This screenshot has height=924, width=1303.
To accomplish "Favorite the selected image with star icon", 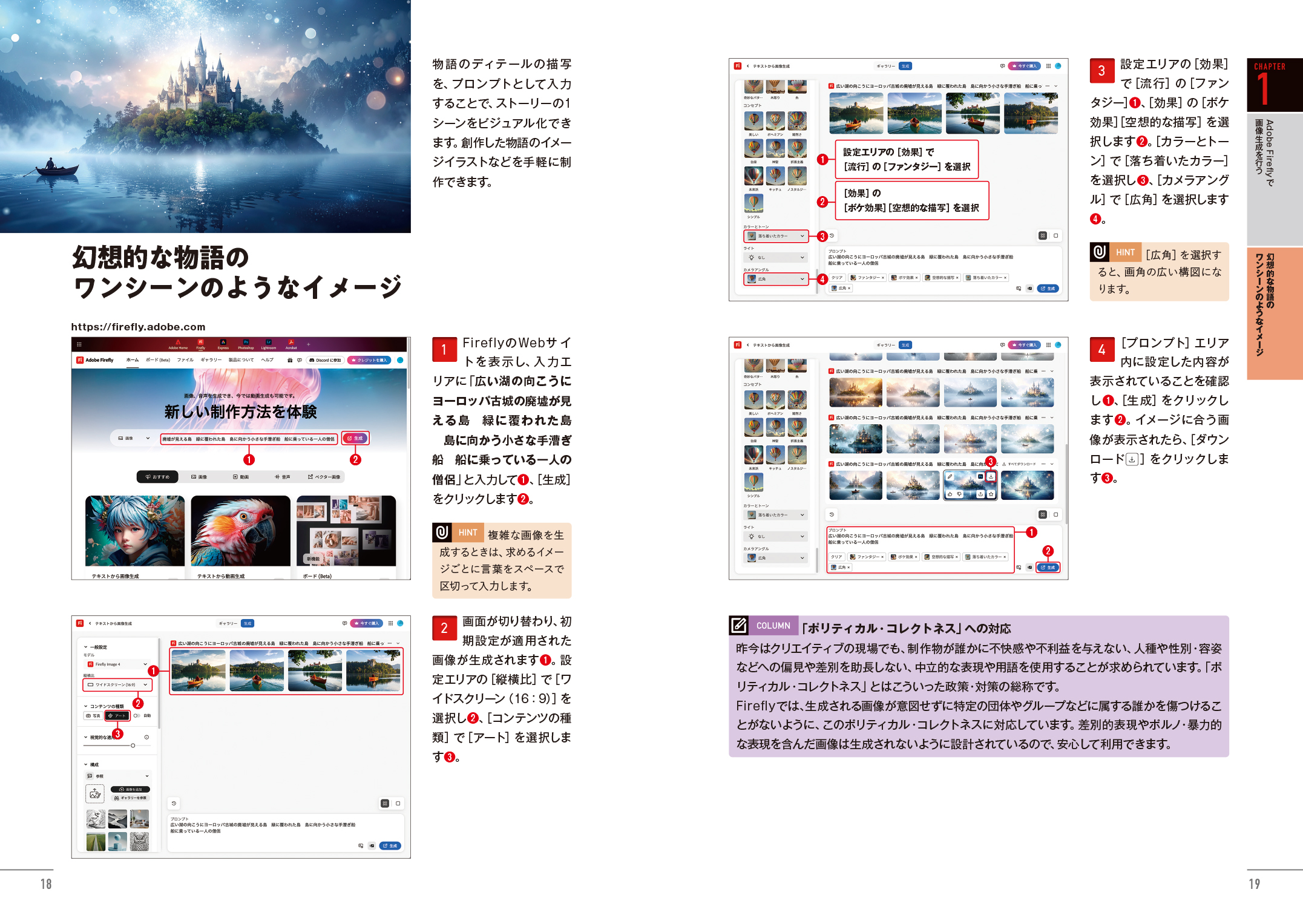I will (991, 494).
